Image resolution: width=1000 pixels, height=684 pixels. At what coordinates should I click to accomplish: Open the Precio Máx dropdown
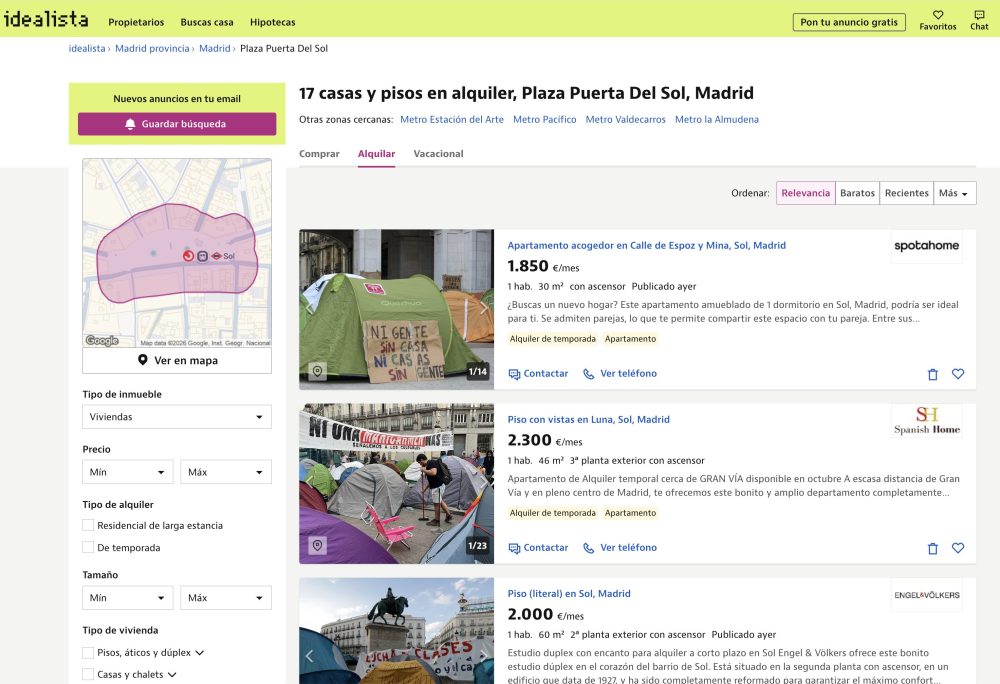click(x=226, y=472)
